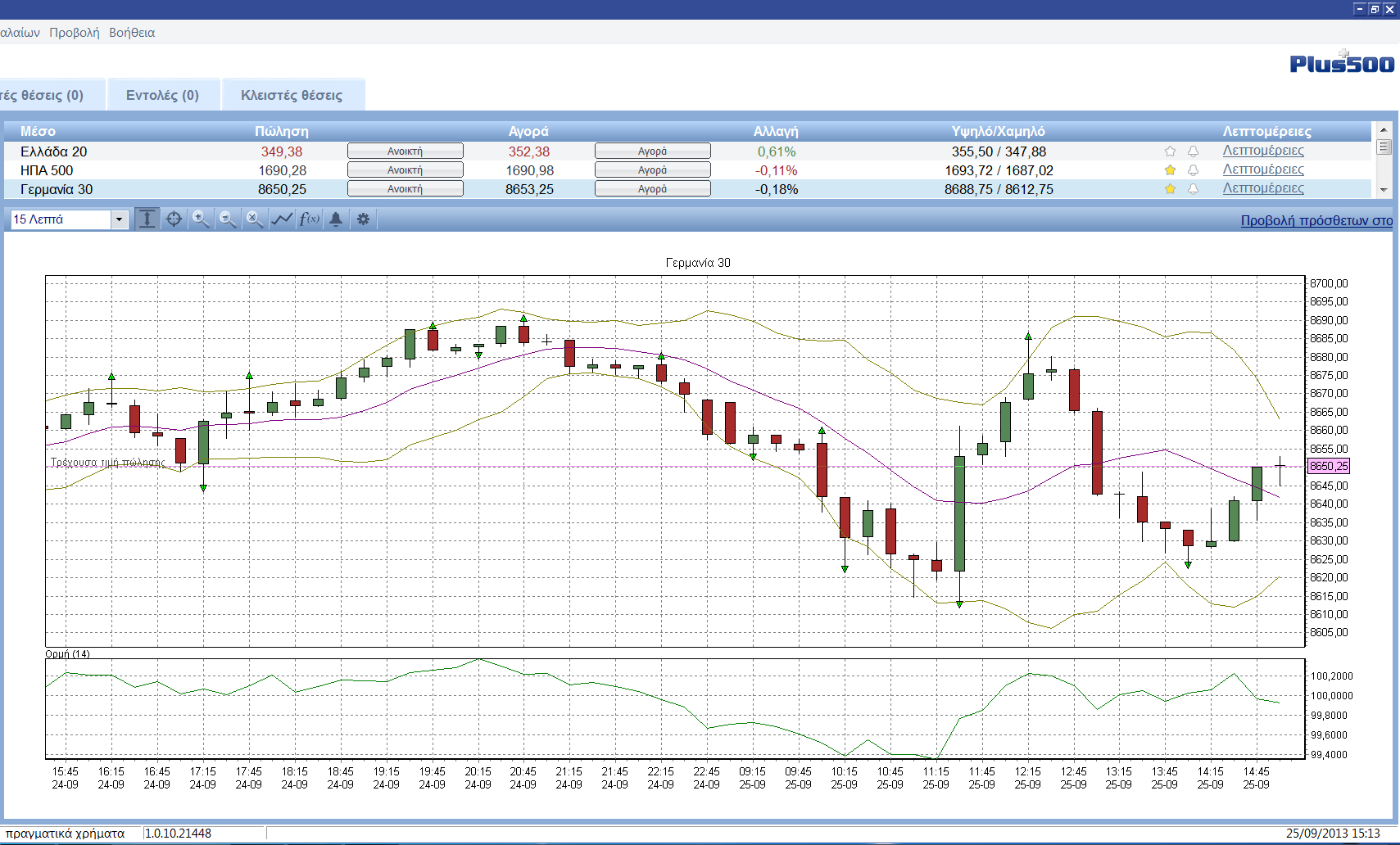
Task: Open Λεπτομέρειες link for Γερμανία 30
Action: pos(1263,188)
